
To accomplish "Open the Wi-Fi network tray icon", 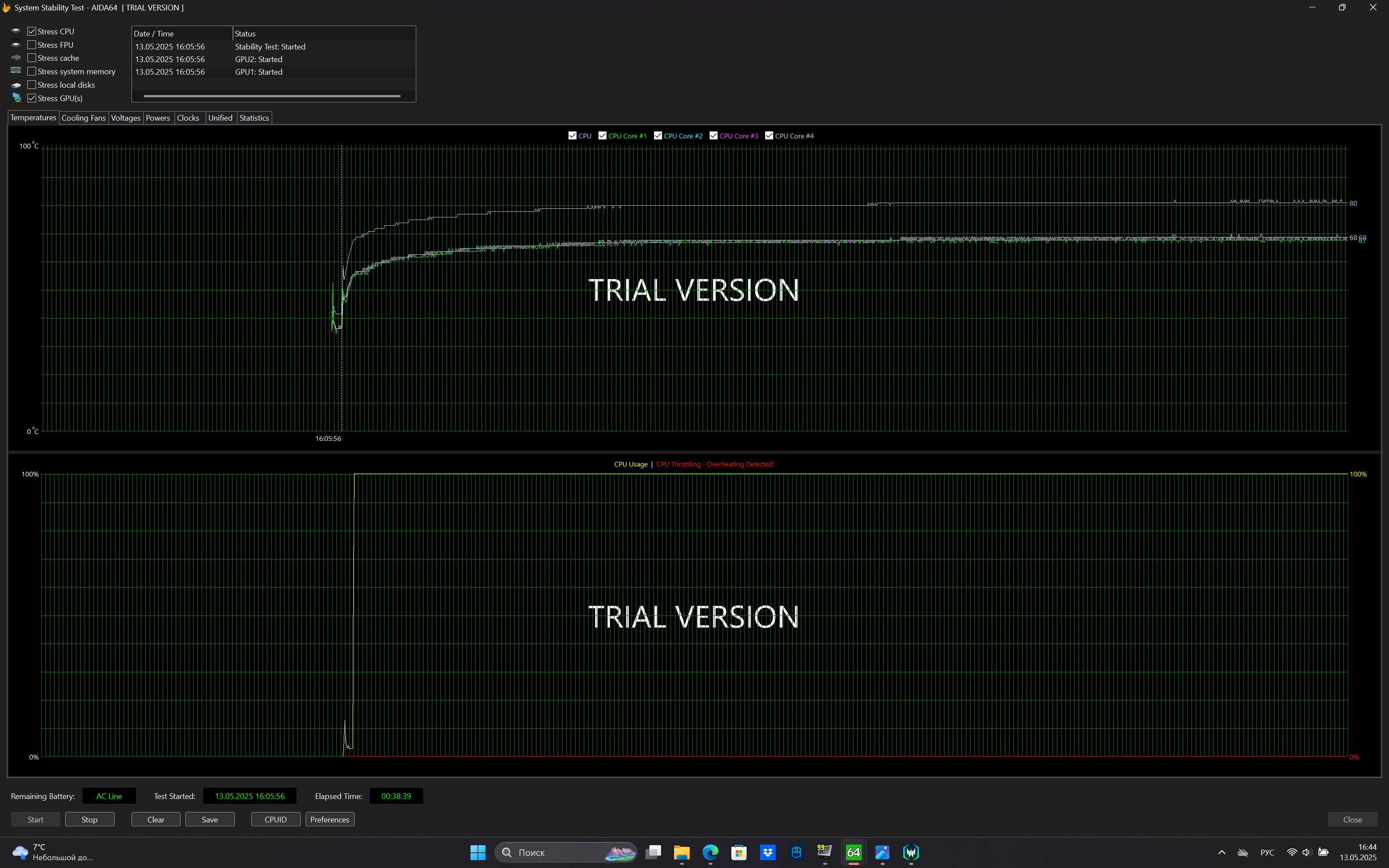I will [1291, 852].
